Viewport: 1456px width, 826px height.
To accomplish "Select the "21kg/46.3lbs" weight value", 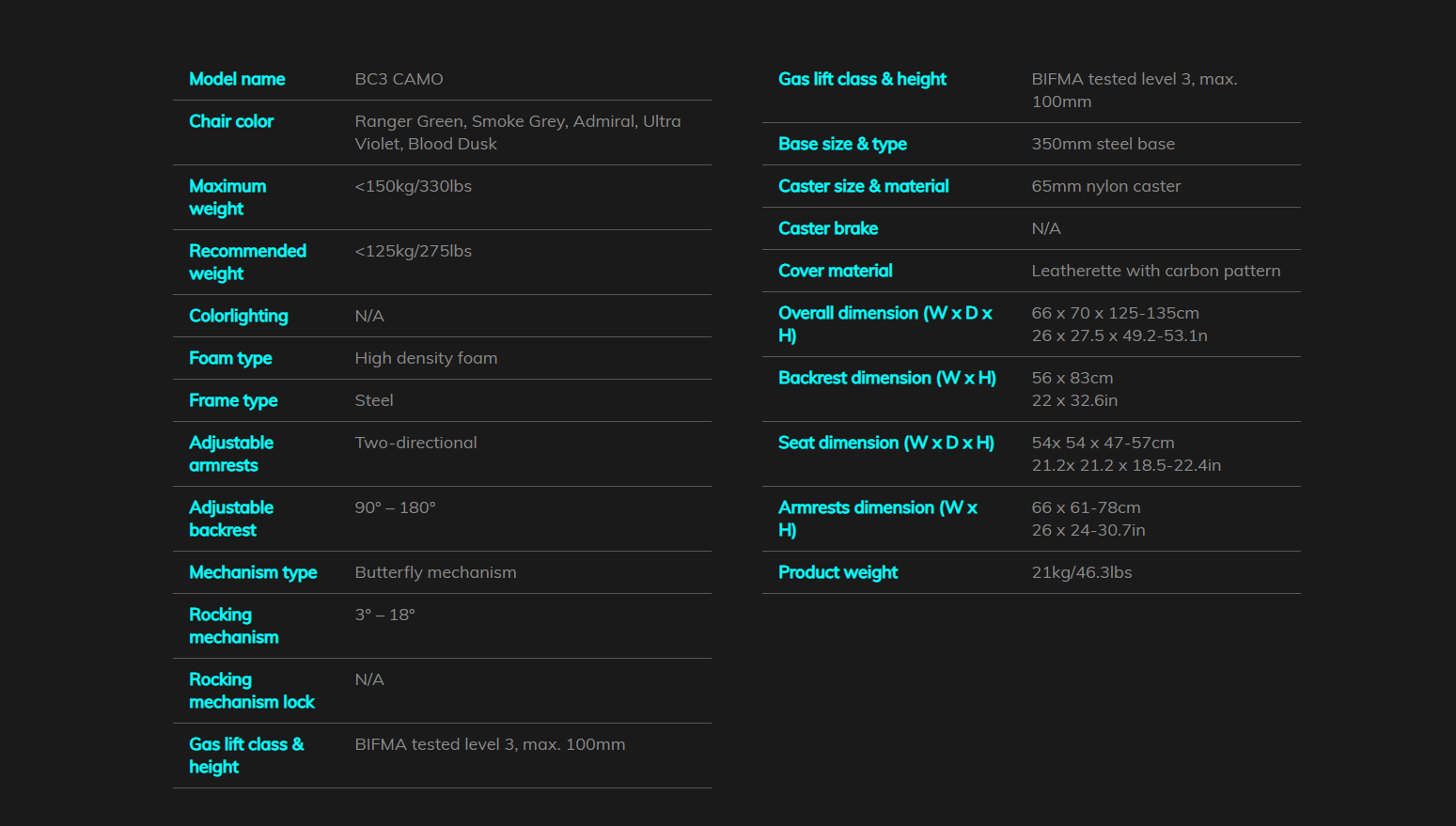I will [1081, 572].
